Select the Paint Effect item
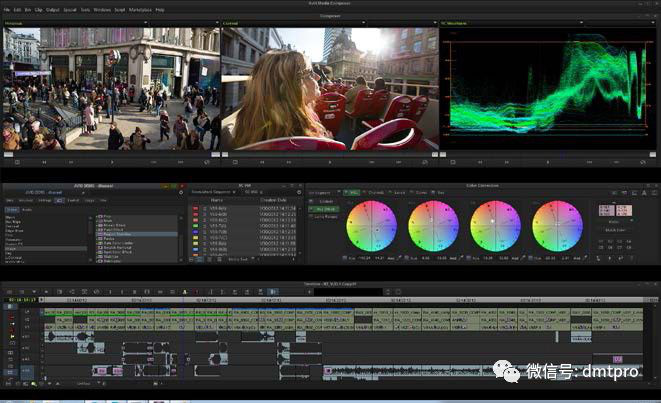 click(113, 230)
